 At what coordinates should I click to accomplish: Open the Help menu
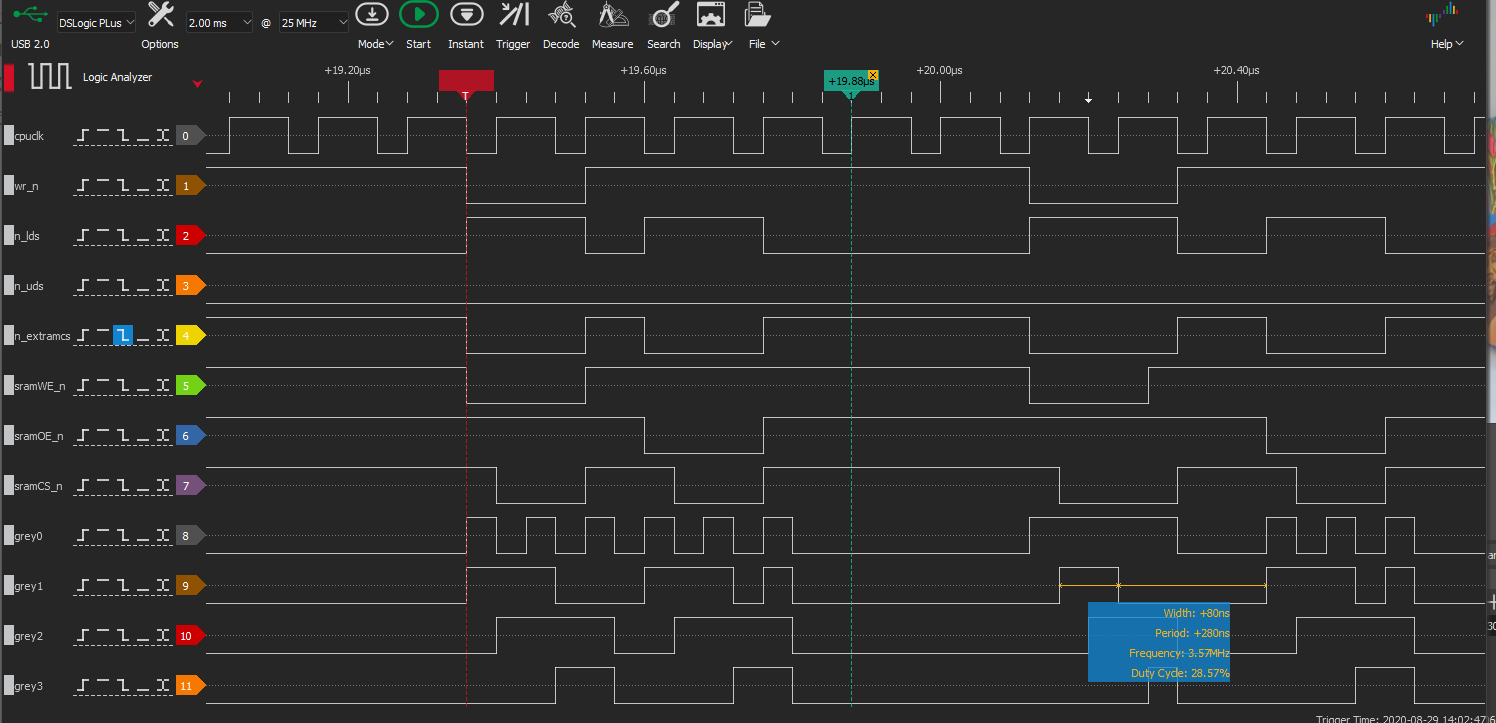pyautogui.click(x=1446, y=43)
